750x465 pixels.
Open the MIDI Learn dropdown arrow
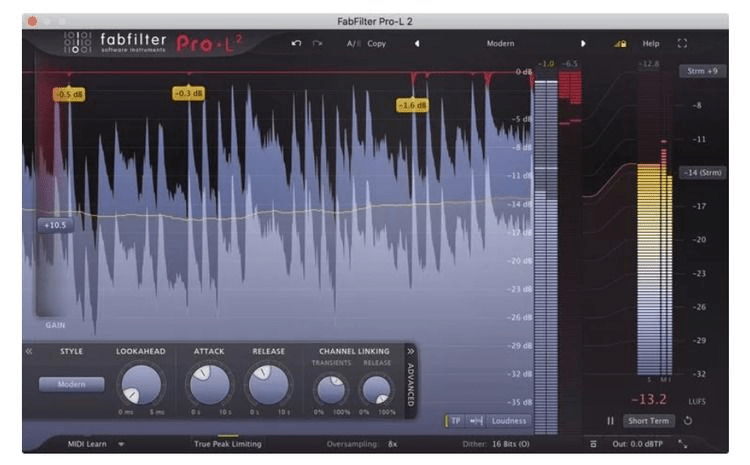pos(121,444)
